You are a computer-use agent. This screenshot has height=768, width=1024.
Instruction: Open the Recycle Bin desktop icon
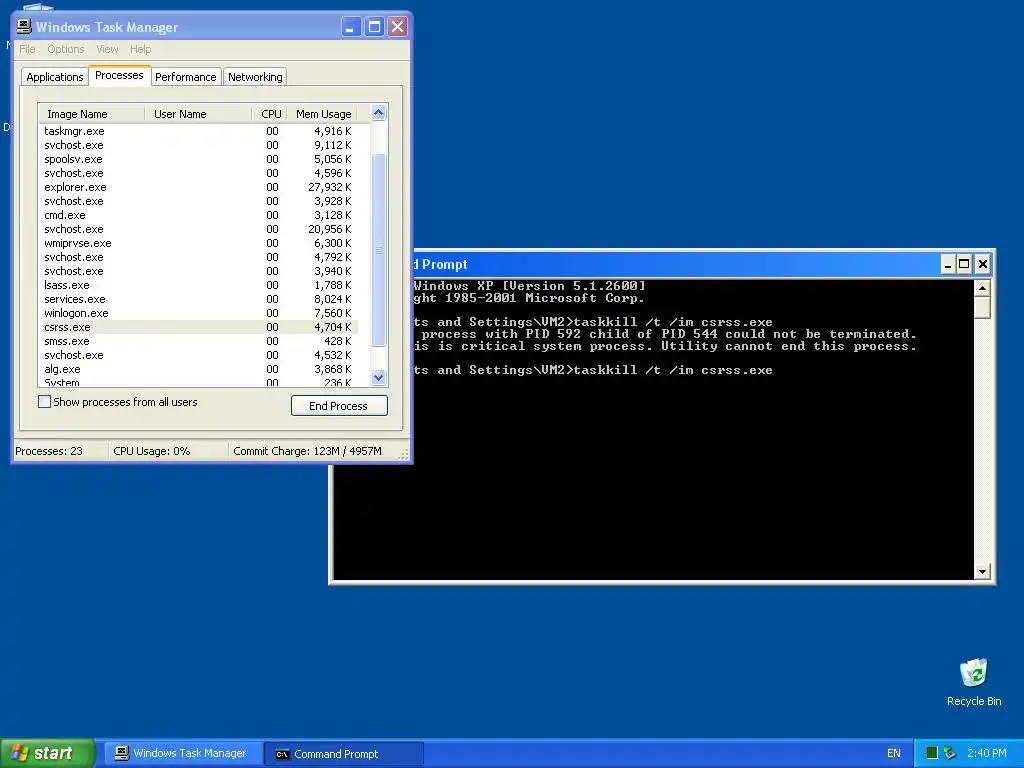pyautogui.click(x=974, y=682)
